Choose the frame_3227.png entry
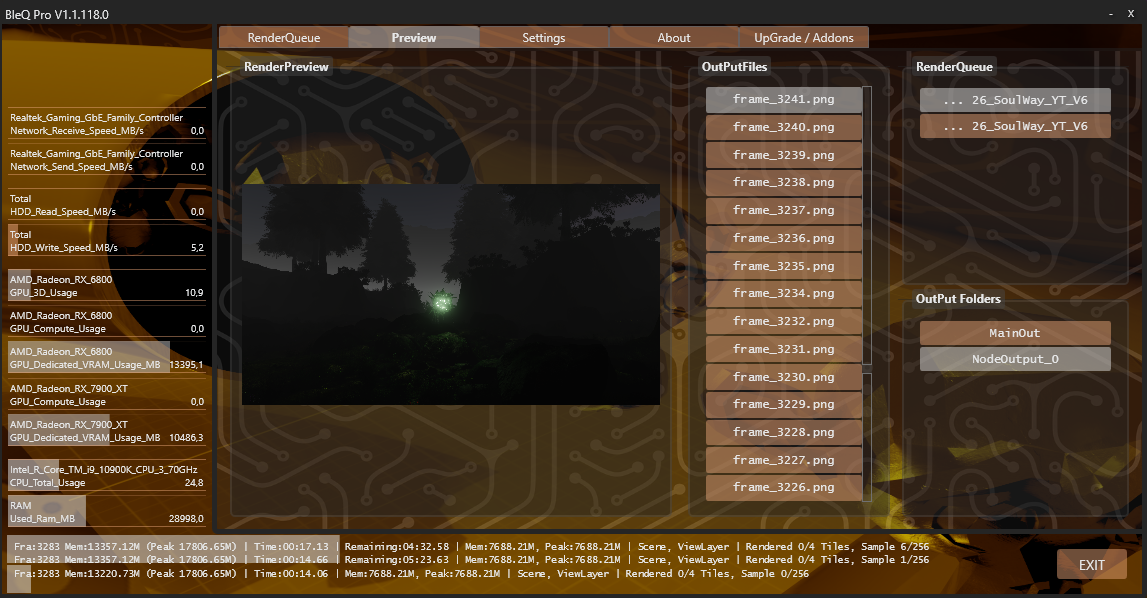Image resolution: width=1147 pixels, height=598 pixels. pos(783,460)
